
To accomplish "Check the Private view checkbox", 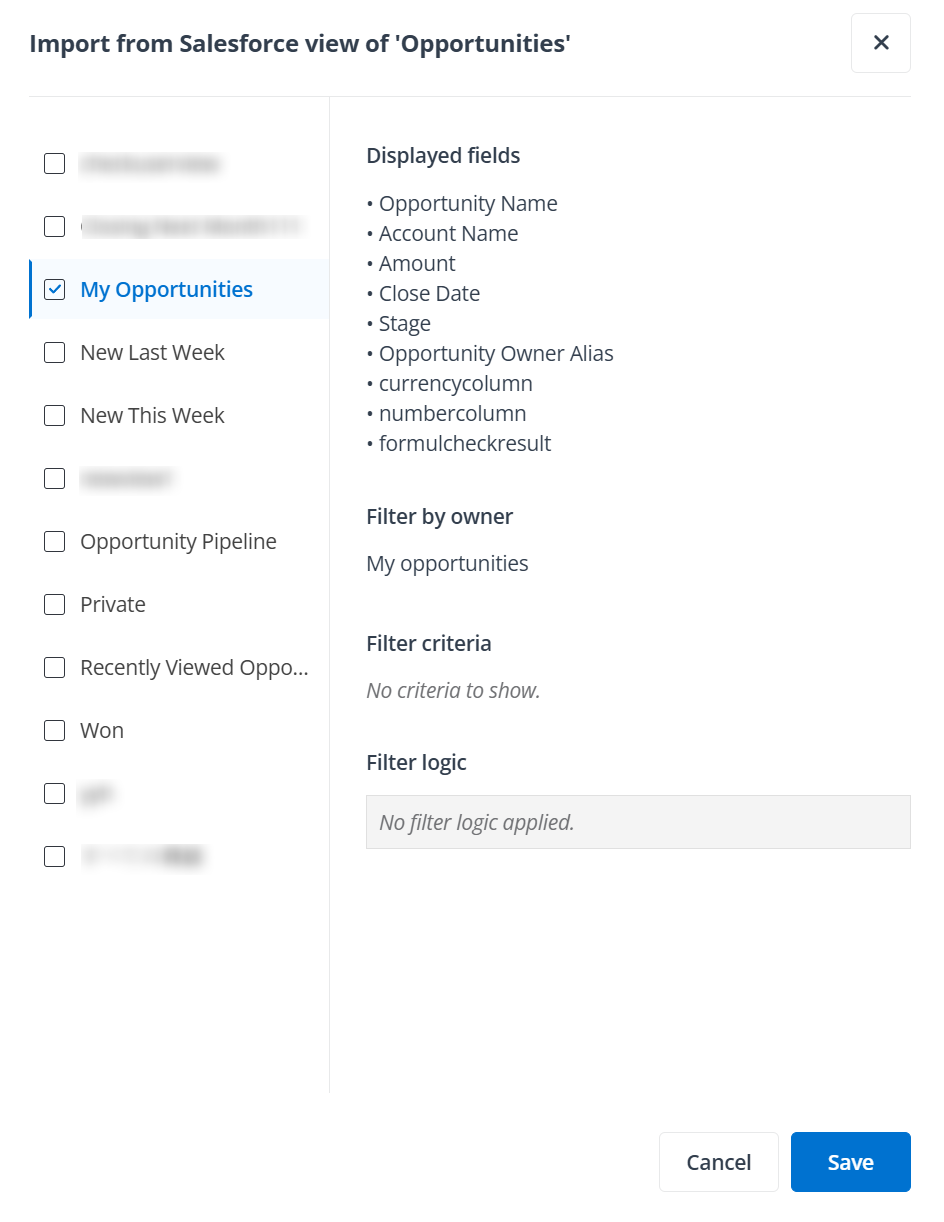I will 54,604.
